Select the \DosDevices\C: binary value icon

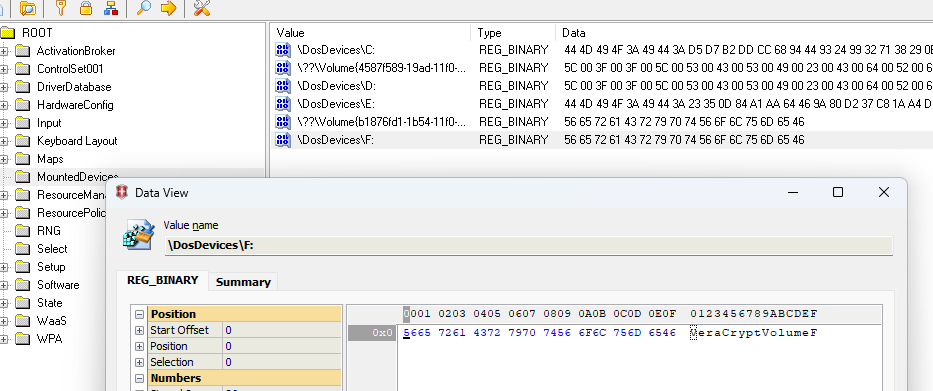[x=283, y=49]
